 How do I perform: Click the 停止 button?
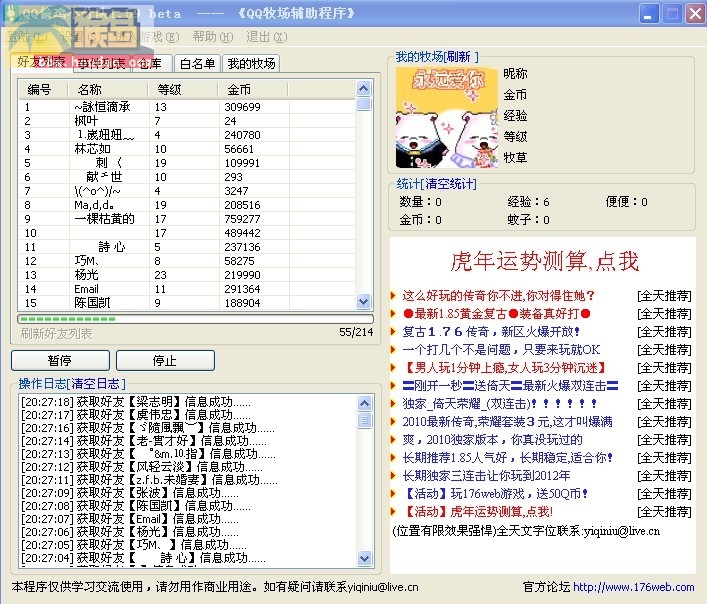click(165, 361)
